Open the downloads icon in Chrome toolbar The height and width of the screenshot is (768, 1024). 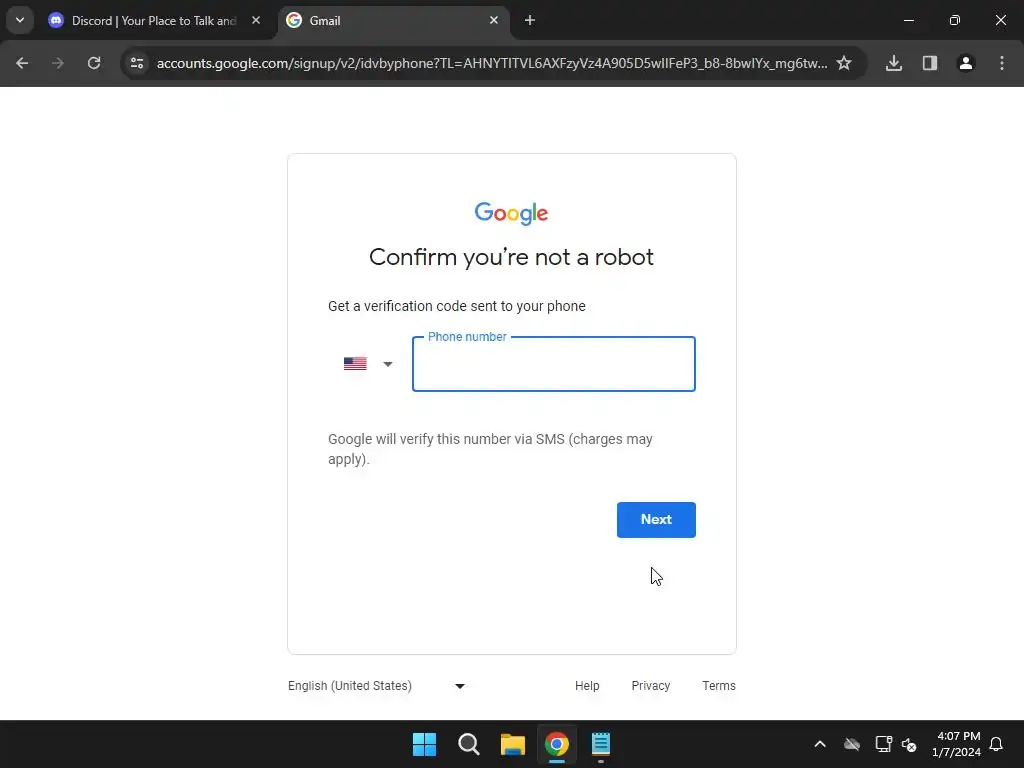pos(894,63)
